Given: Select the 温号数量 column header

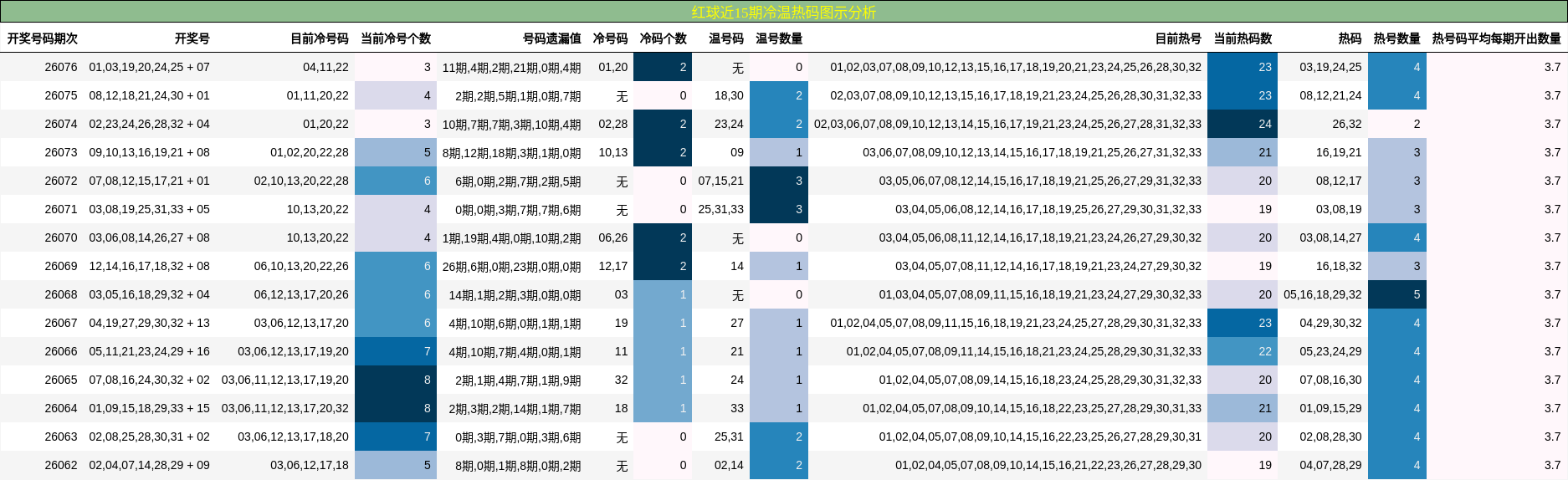Looking at the screenshot, I should pyautogui.click(x=779, y=38).
